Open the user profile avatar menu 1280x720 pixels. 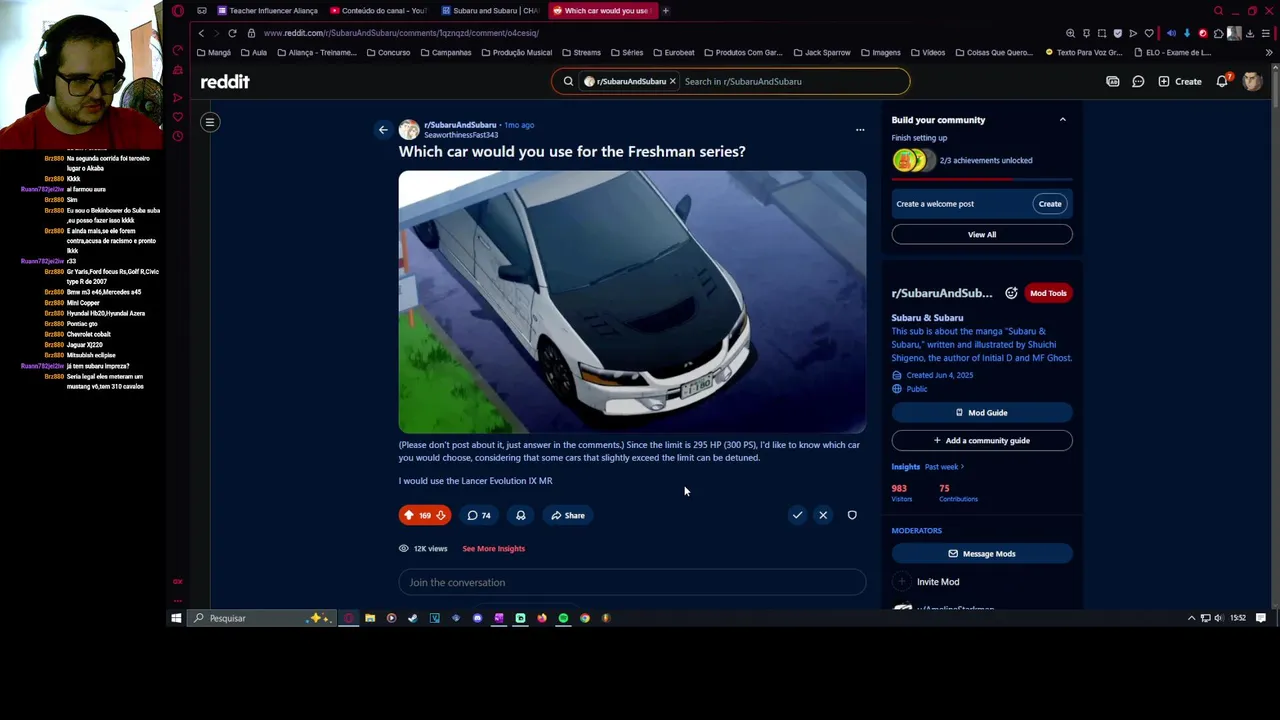pyautogui.click(x=1252, y=81)
